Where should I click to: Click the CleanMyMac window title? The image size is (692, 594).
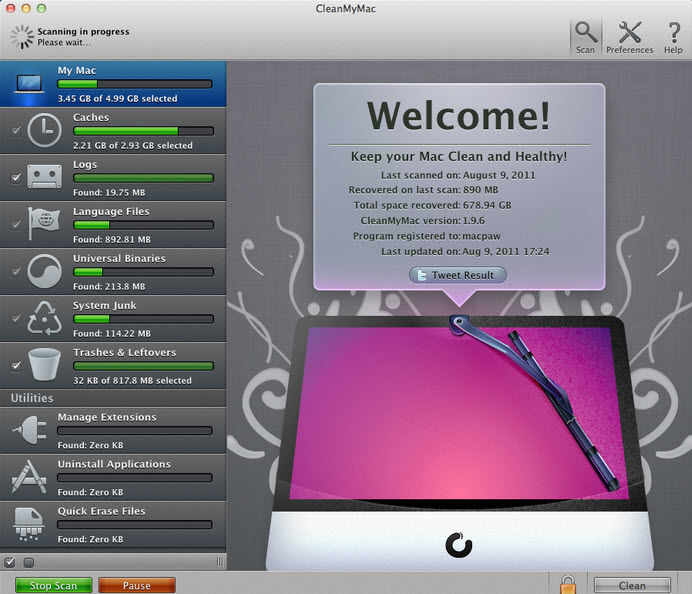[x=346, y=8]
